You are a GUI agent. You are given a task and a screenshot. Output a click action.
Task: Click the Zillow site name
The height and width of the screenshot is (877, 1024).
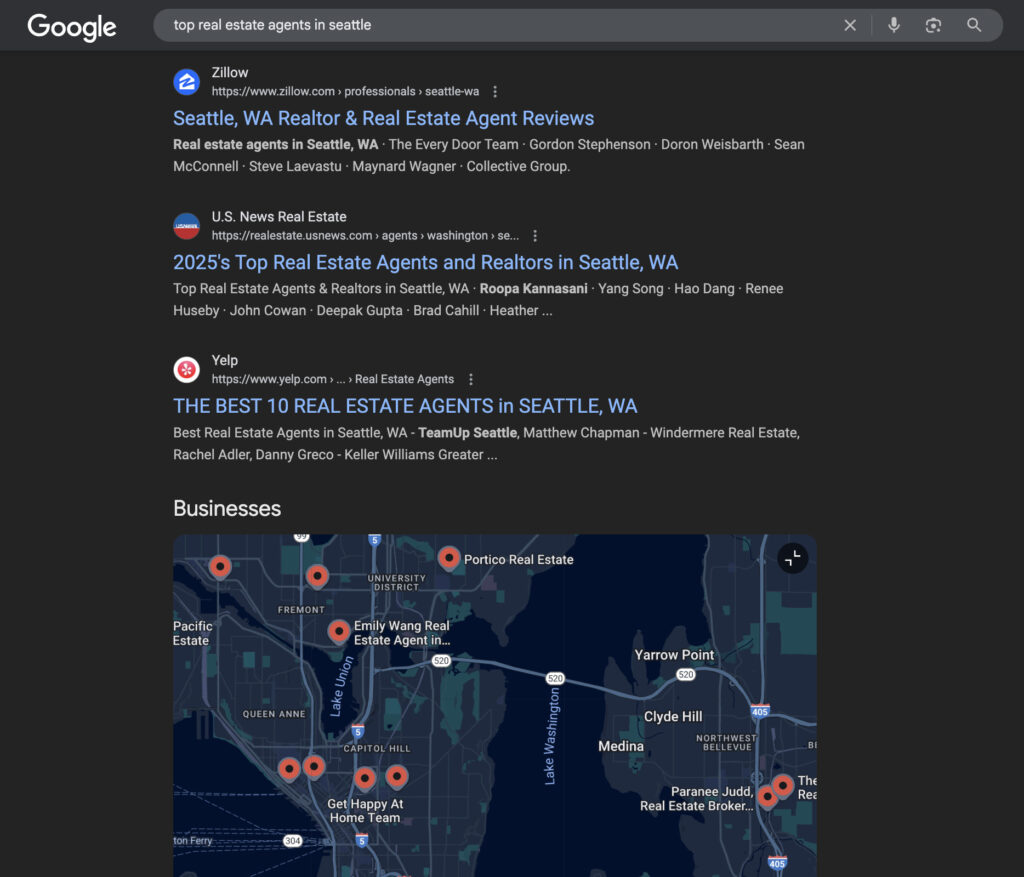click(x=230, y=72)
